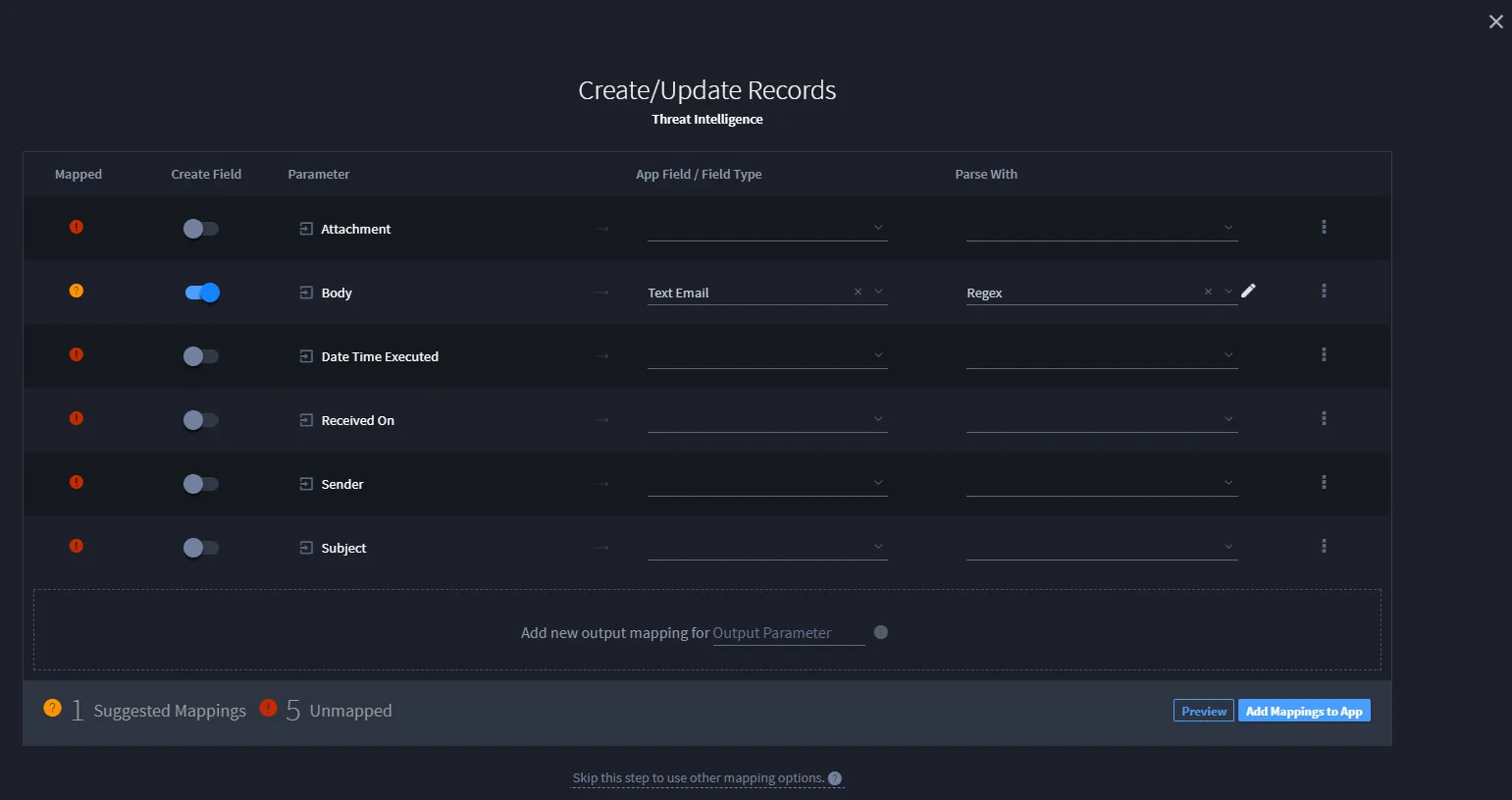The width and height of the screenshot is (1512, 800).
Task: Expand the Text Email field type dropdown
Action: pyautogui.click(x=878, y=292)
